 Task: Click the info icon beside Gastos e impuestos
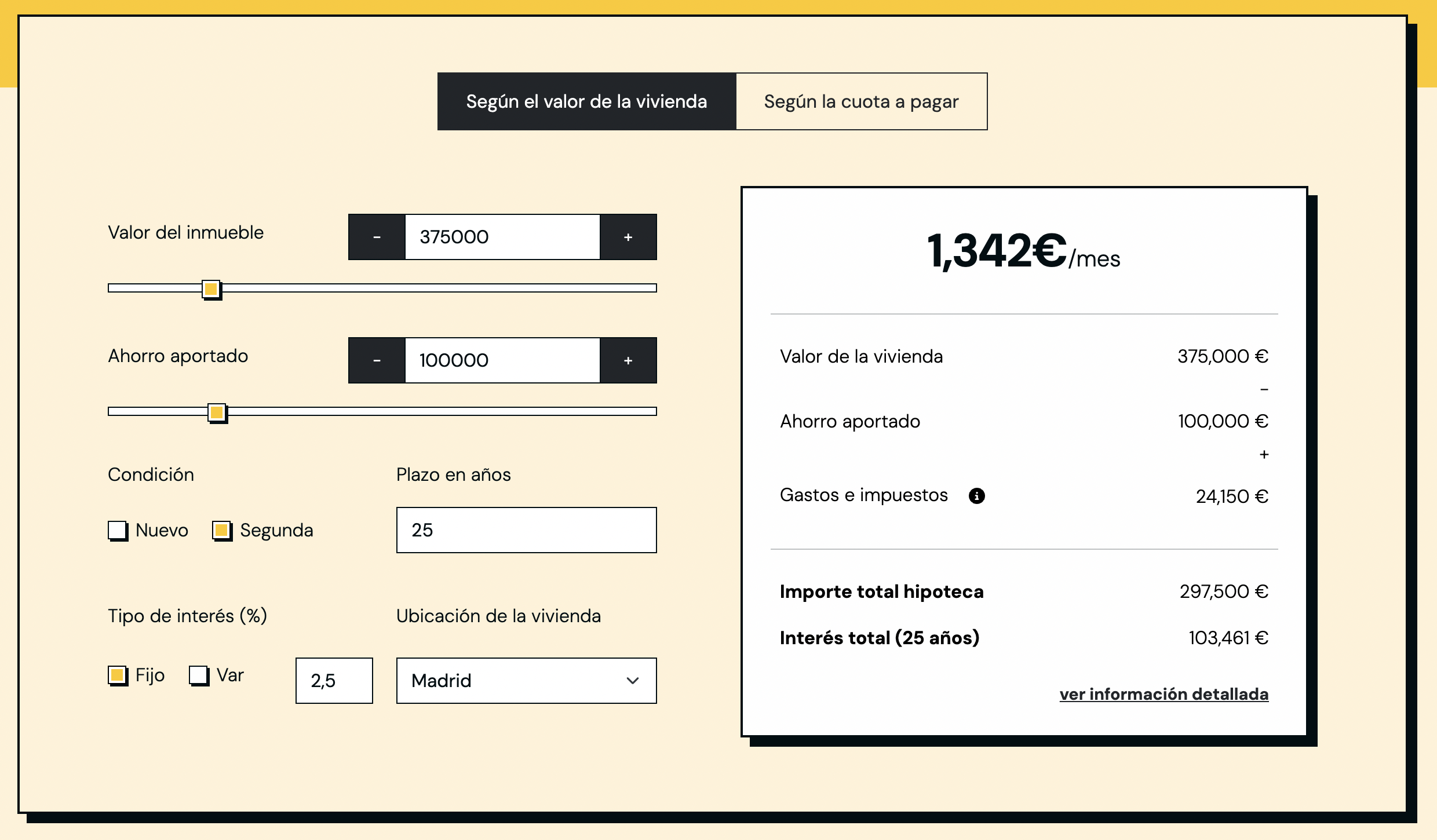click(976, 496)
